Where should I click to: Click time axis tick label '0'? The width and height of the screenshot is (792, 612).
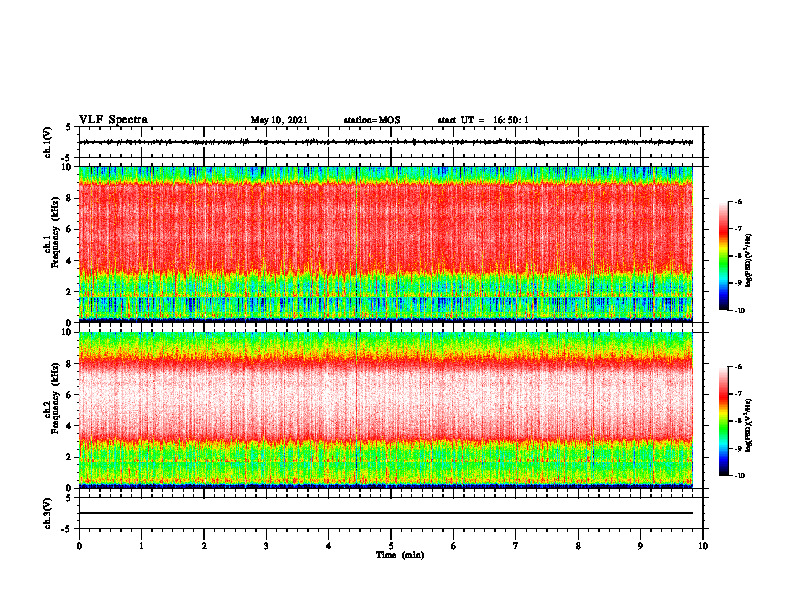[x=79, y=546]
